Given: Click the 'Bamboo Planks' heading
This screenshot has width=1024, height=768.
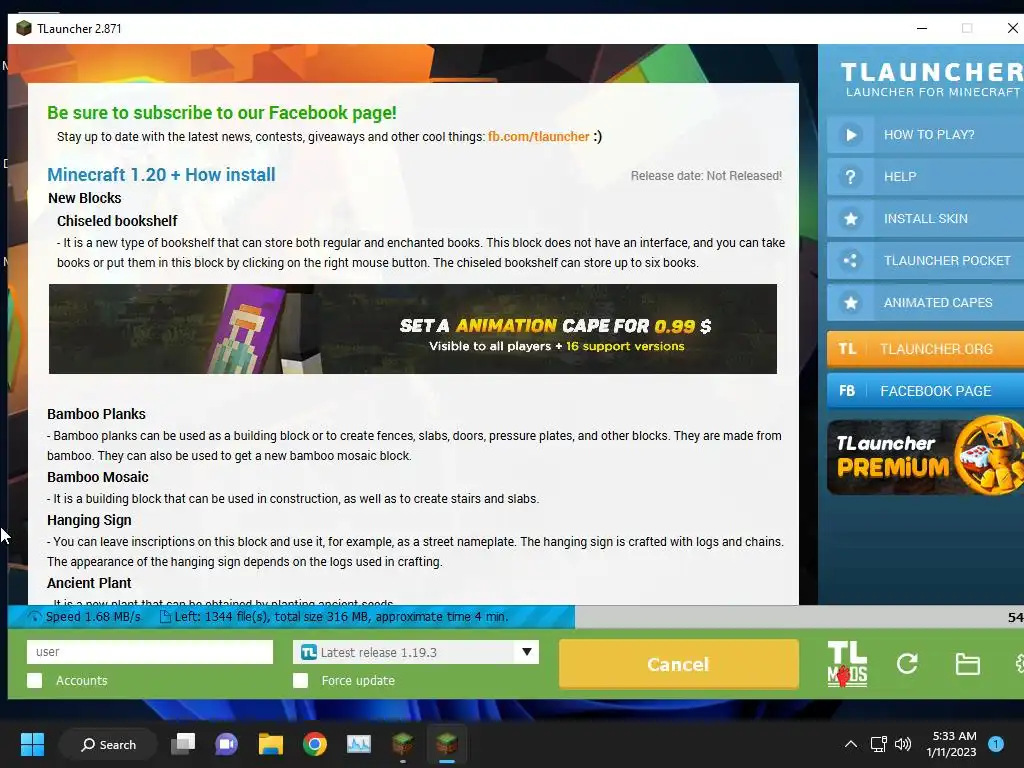Looking at the screenshot, I should 96,414.
